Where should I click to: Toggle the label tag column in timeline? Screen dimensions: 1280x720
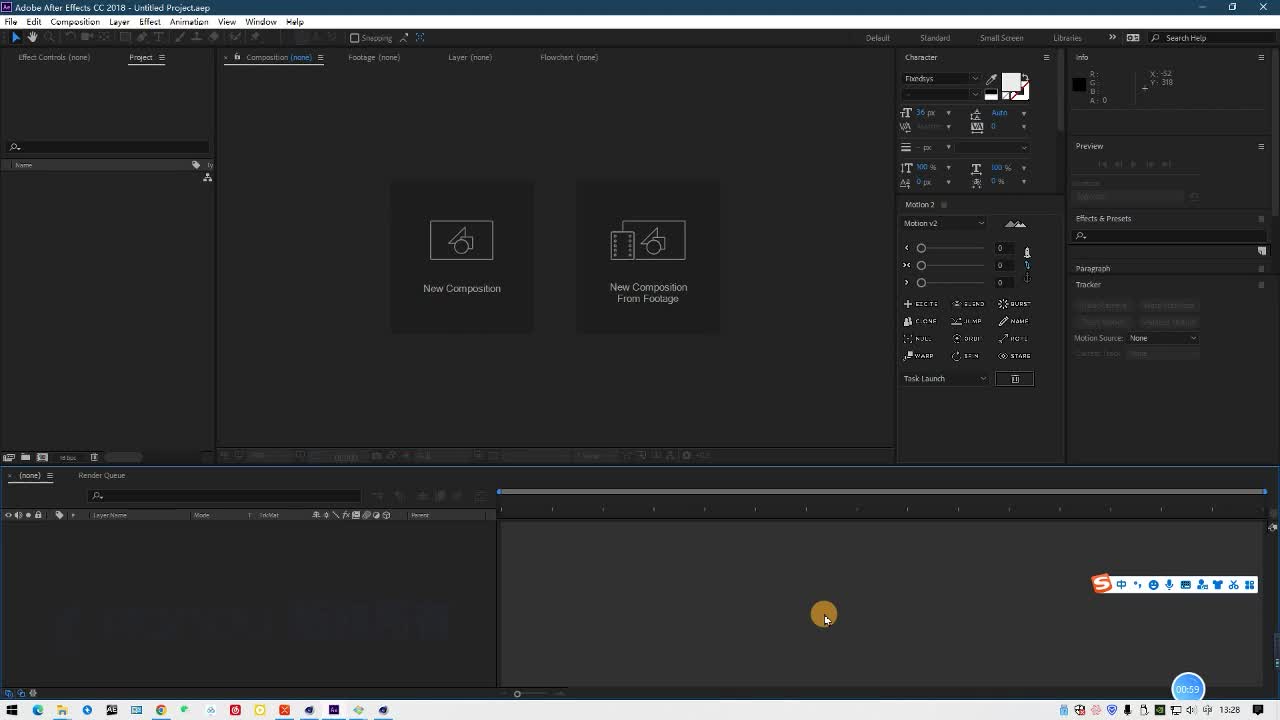pos(59,515)
